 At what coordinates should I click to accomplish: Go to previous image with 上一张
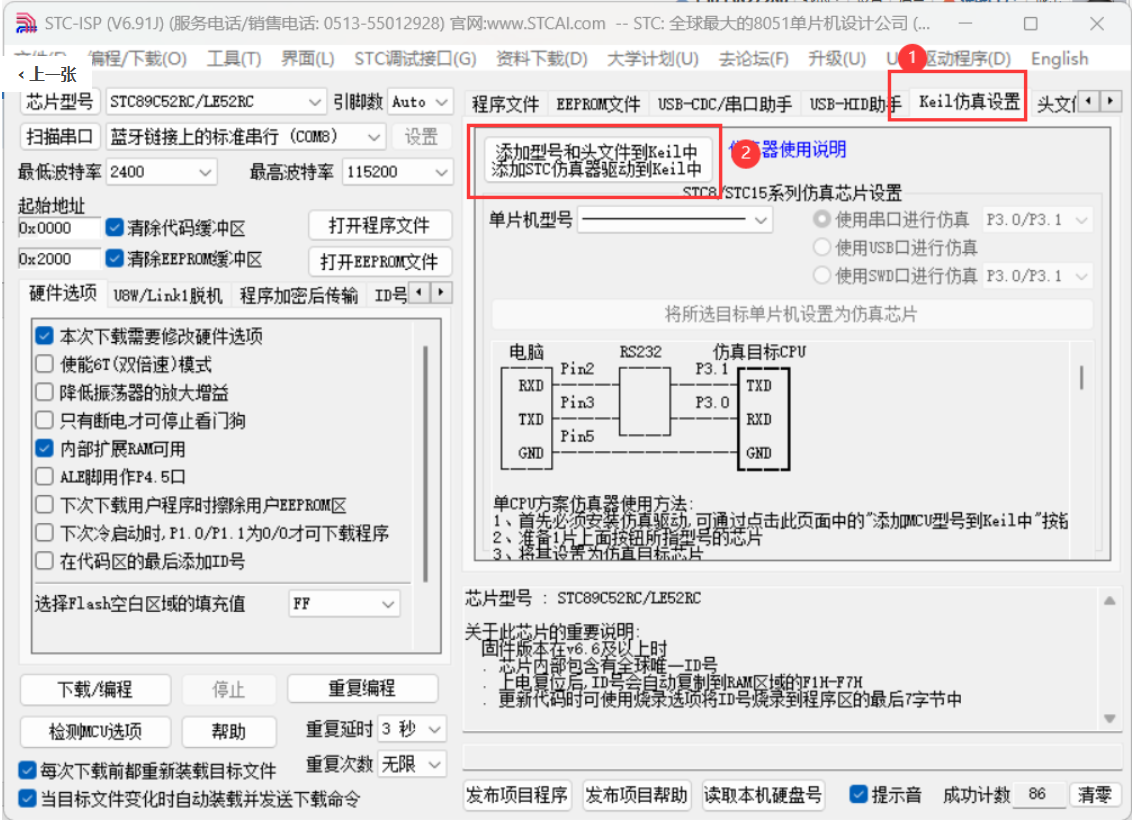(48, 74)
